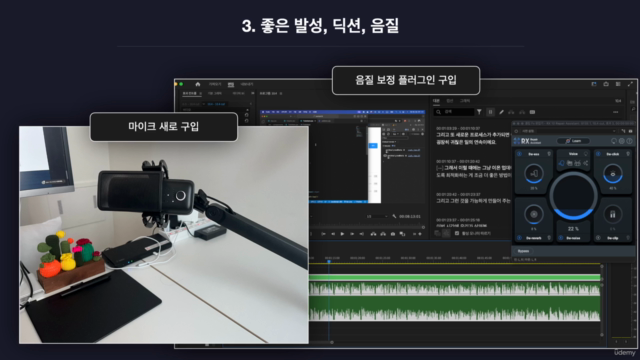The width and height of the screenshot is (640, 360).
Task: Click the Comparison View icon
Action: (x=402, y=234)
